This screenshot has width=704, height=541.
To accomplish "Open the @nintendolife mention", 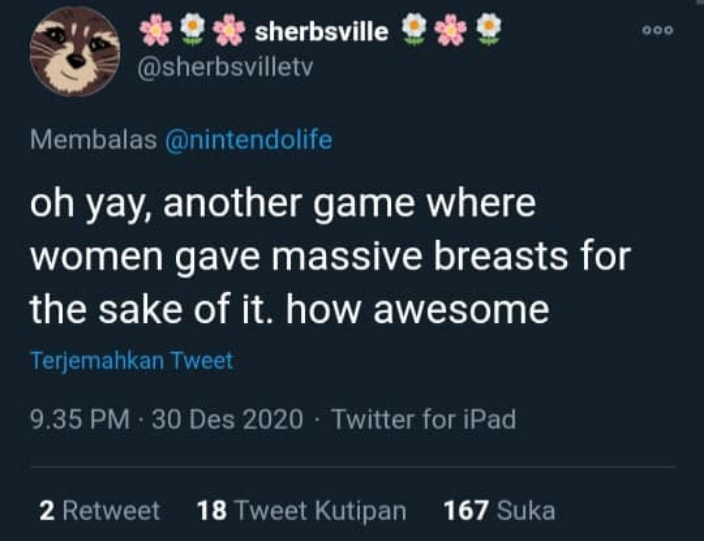I will click(248, 140).
